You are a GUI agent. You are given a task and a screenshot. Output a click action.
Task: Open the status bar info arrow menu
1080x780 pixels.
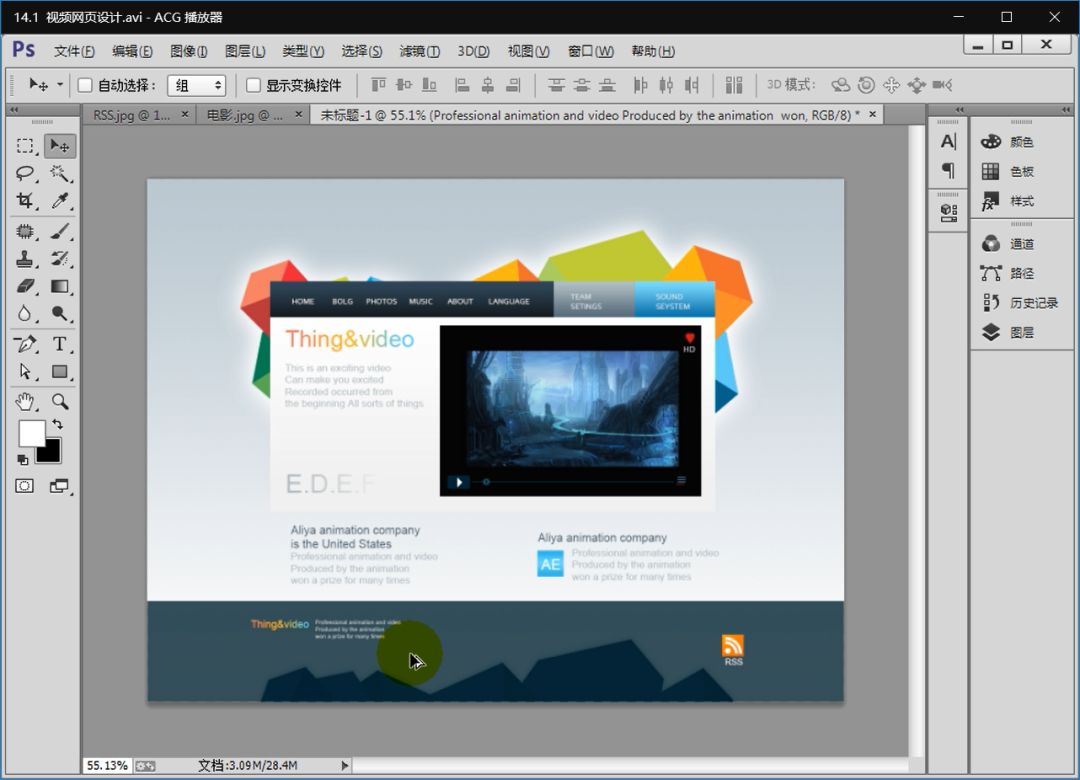click(x=345, y=765)
